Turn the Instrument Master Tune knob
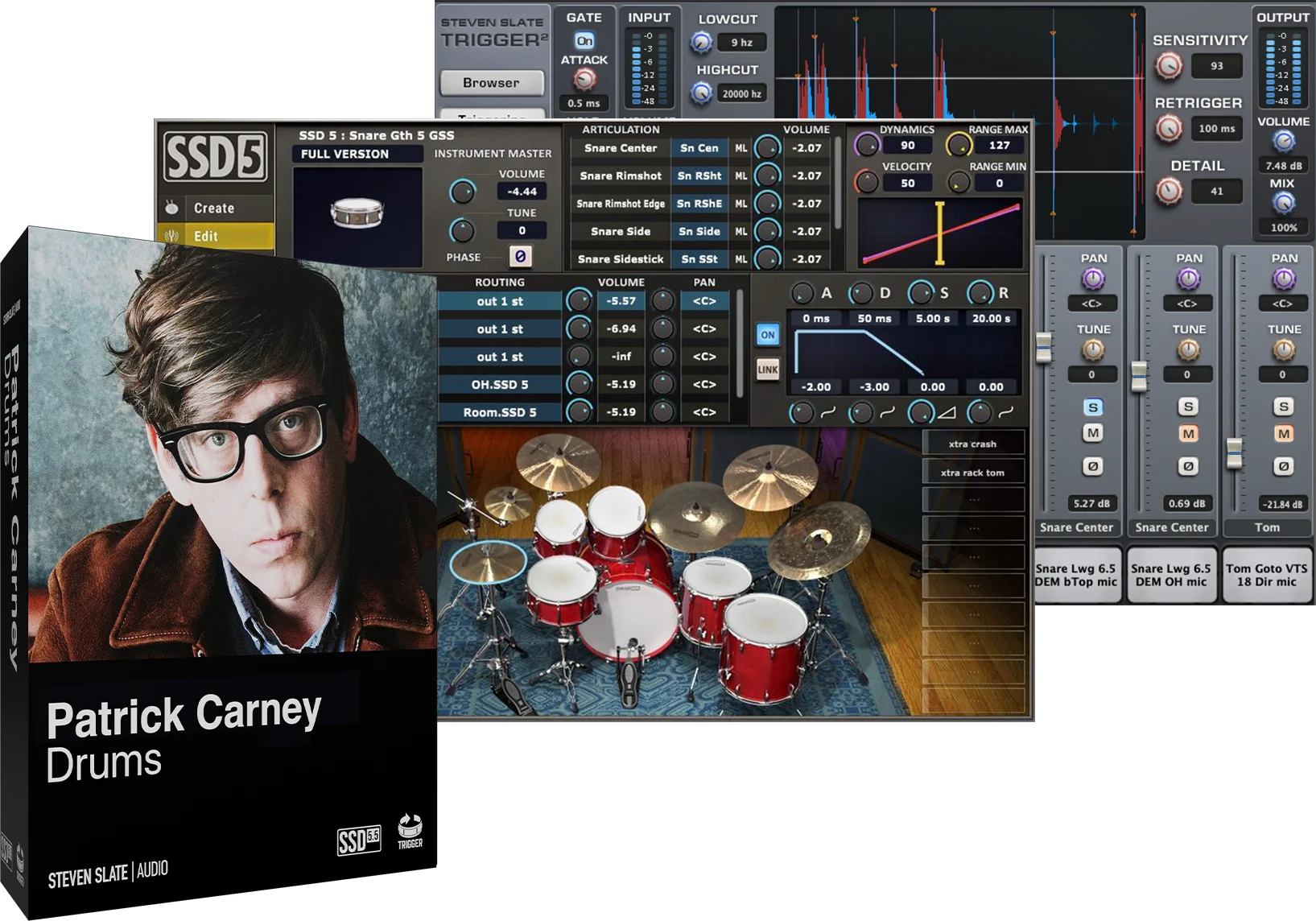The width and height of the screenshot is (1316, 921). [x=462, y=231]
